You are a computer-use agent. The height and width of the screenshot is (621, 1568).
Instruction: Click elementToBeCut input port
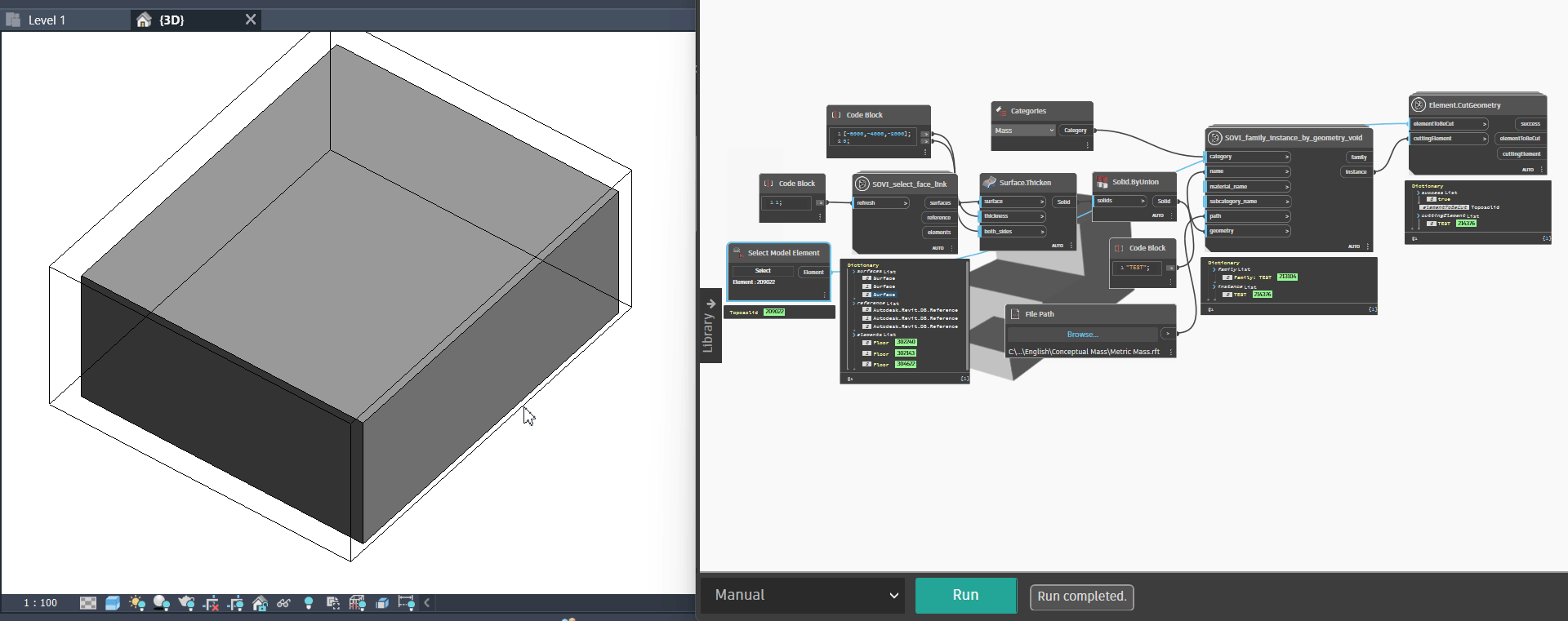click(x=1450, y=124)
